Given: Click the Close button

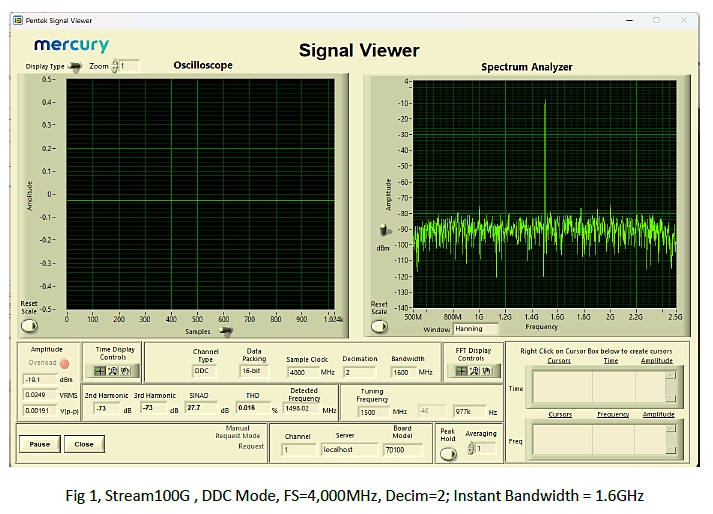Looking at the screenshot, I should pyautogui.click(x=84, y=444).
